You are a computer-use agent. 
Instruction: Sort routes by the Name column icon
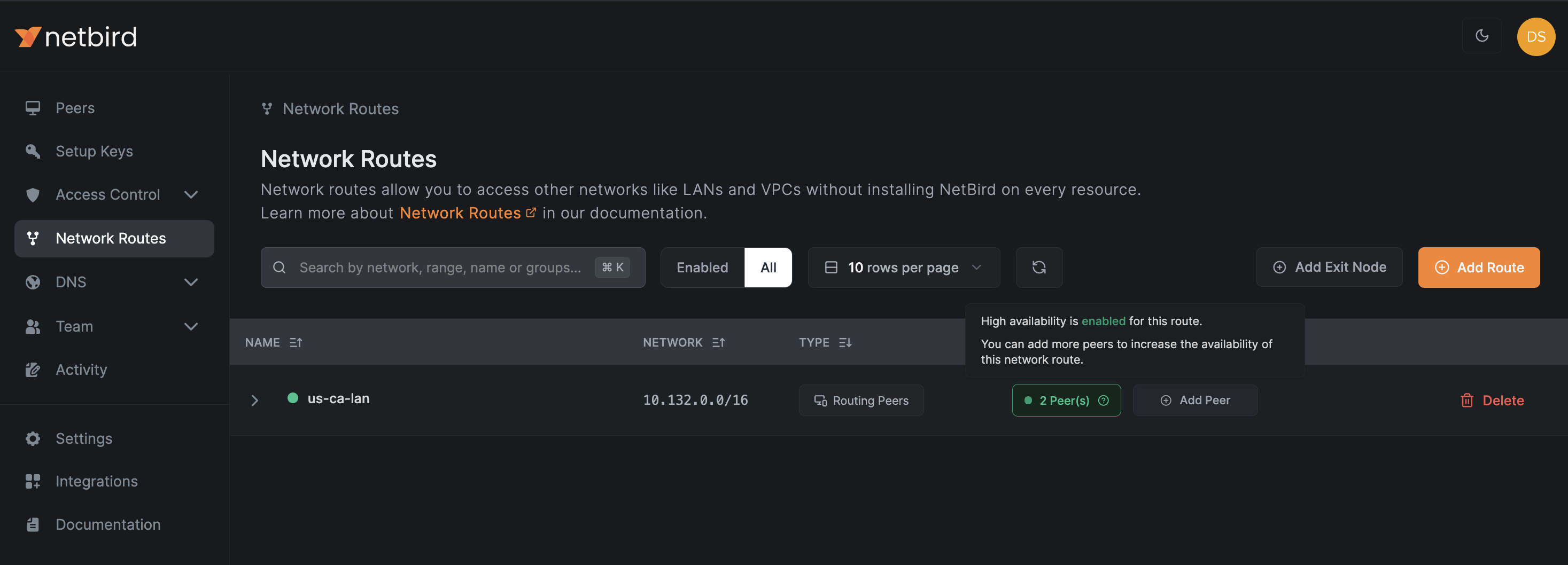pos(296,342)
